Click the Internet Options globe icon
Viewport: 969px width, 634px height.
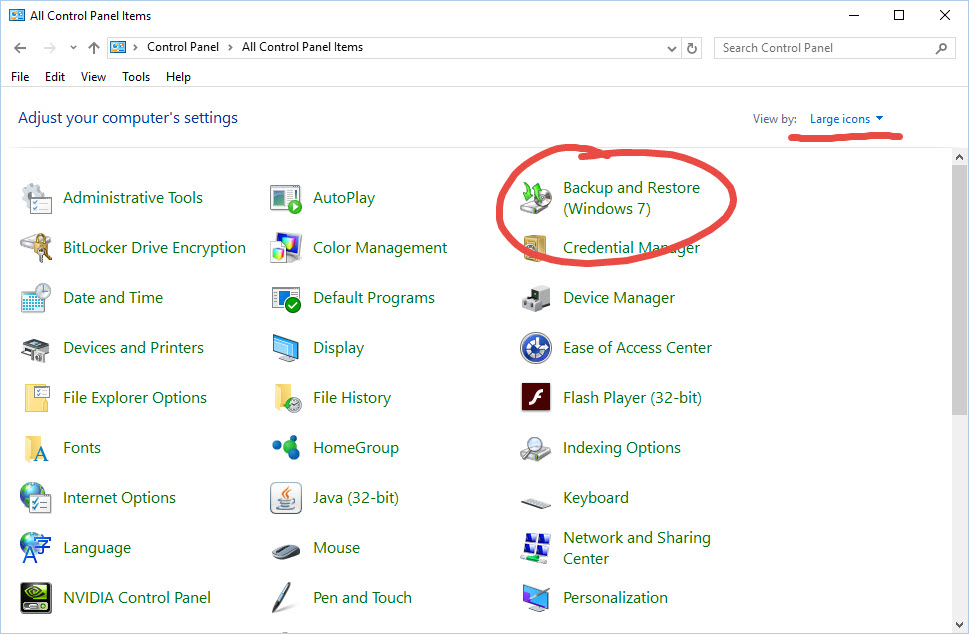35,498
